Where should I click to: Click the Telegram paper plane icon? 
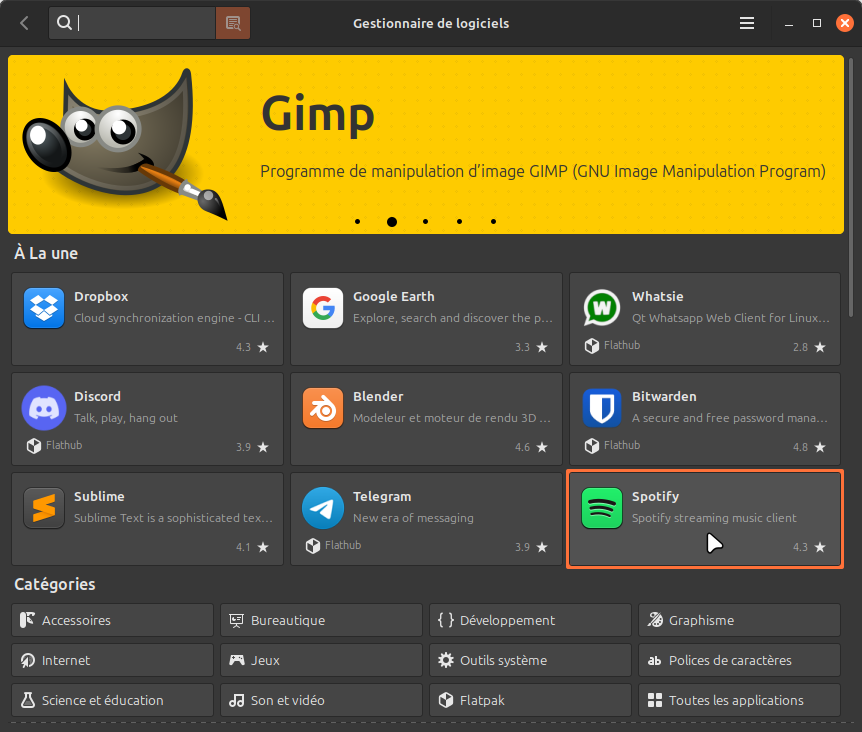[323, 508]
